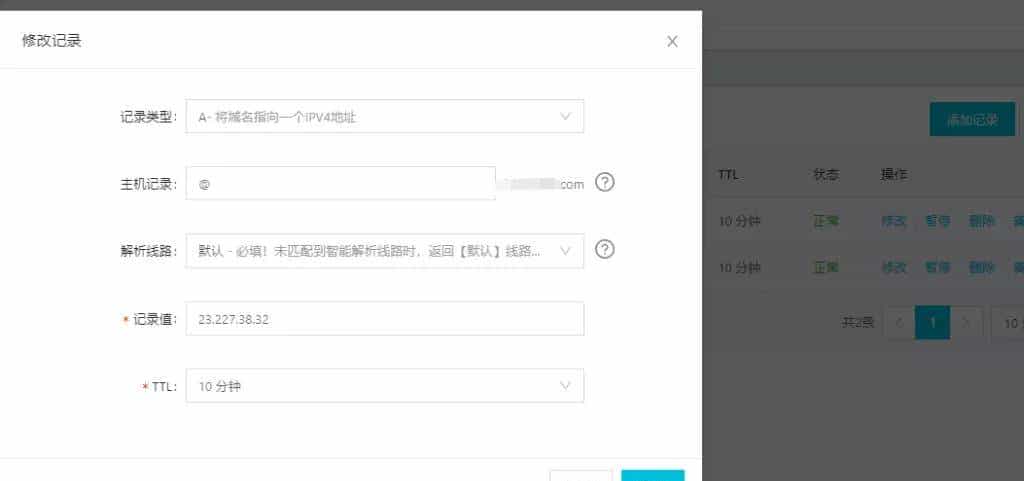Screen dimensions: 1024x481
Task: Click the chevron arrow in the 解析线路 field
Action: (x=566, y=251)
